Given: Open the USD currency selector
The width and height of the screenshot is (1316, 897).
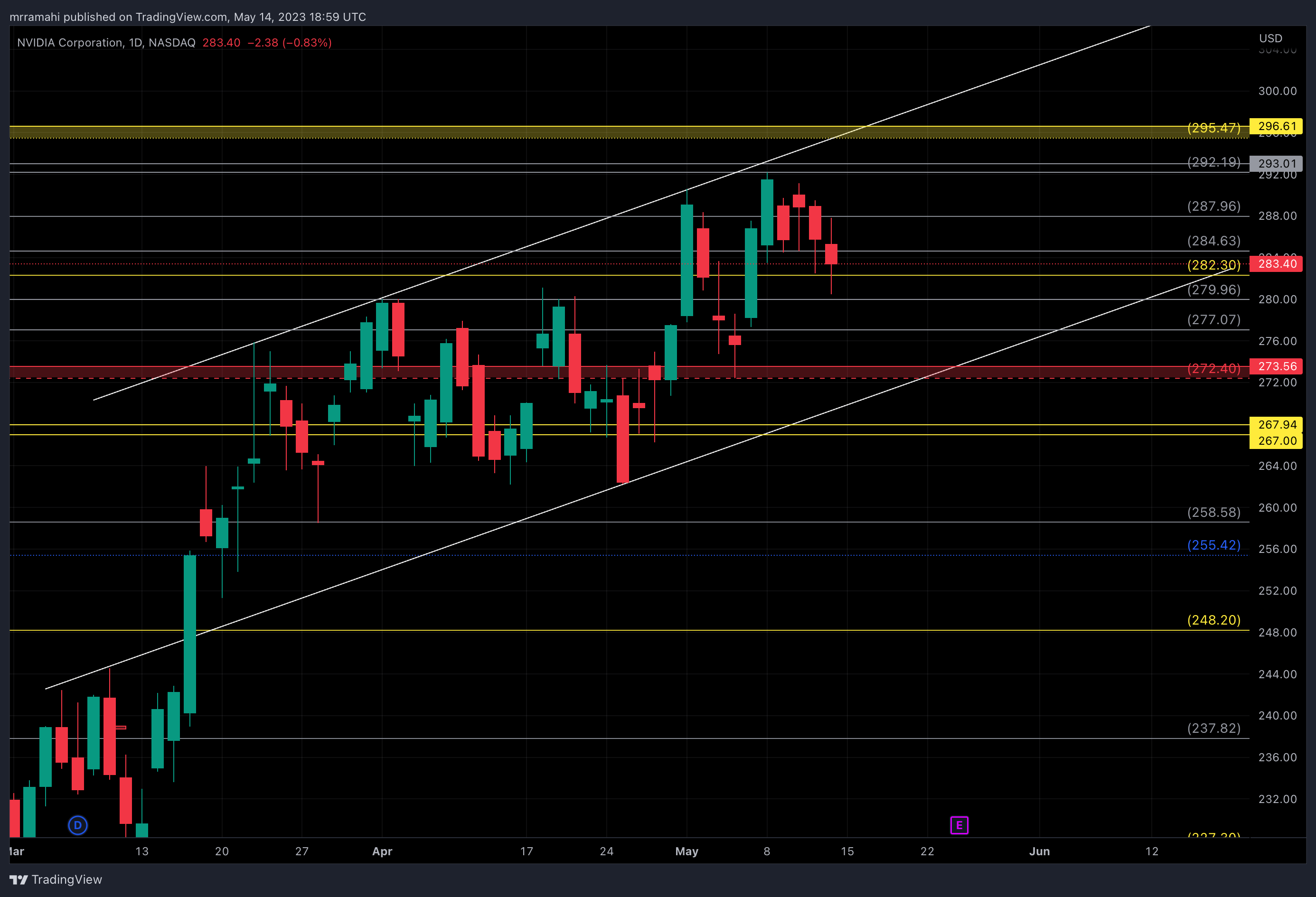Looking at the screenshot, I should tap(1270, 38).
